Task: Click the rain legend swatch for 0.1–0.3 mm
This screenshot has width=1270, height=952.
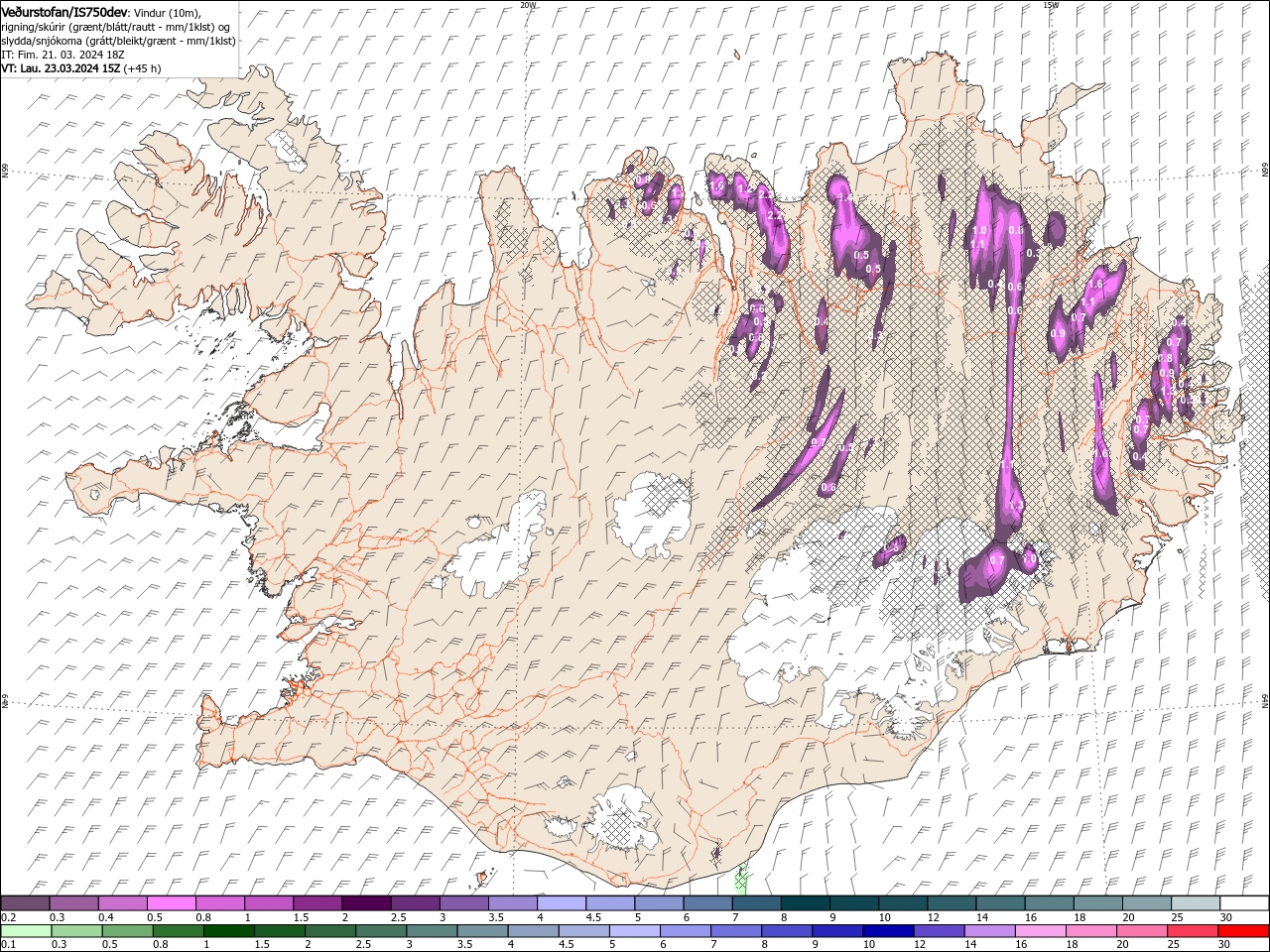Action: [26, 931]
